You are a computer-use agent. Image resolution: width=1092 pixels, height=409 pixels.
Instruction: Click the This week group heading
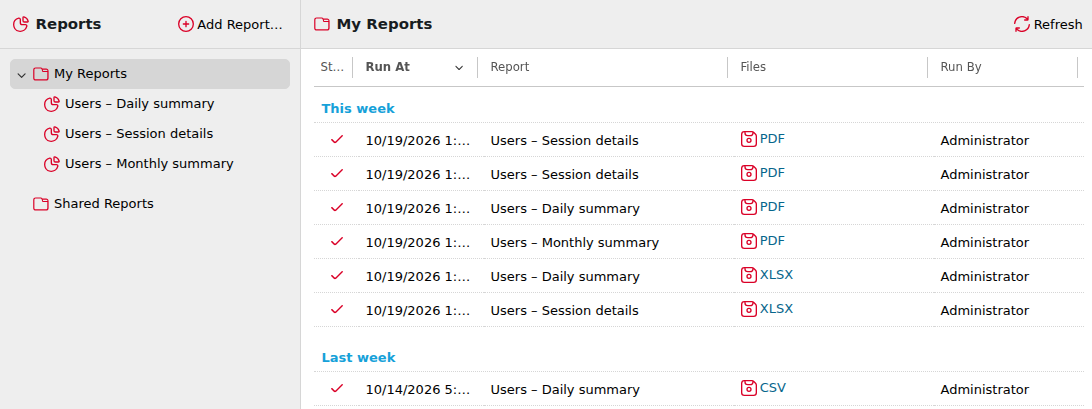click(358, 109)
